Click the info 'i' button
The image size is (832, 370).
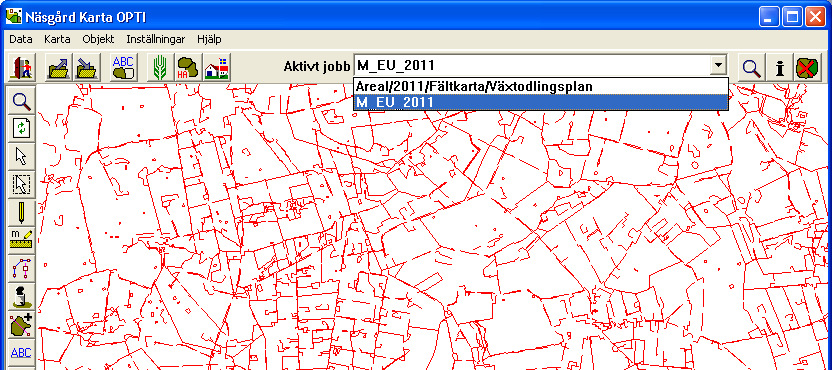click(x=779, y=67)
